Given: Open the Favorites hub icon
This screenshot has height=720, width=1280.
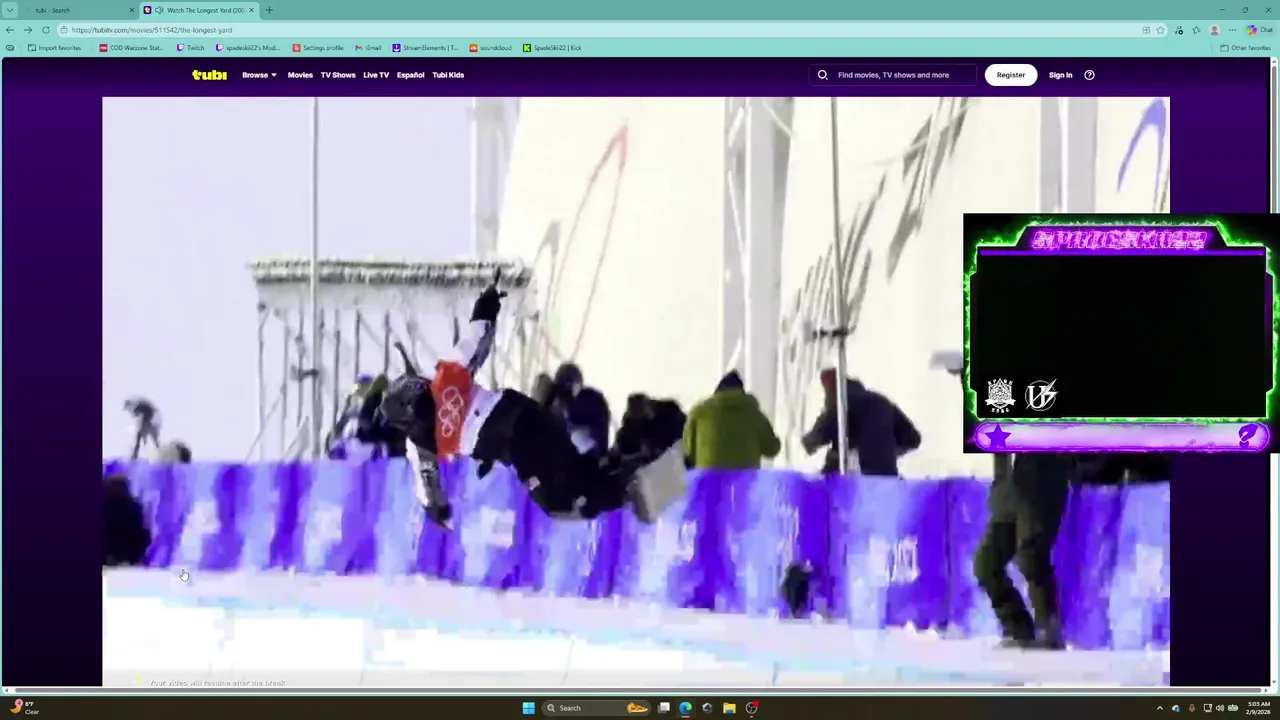Looking at the screenshot, I should coord(1197,30).
